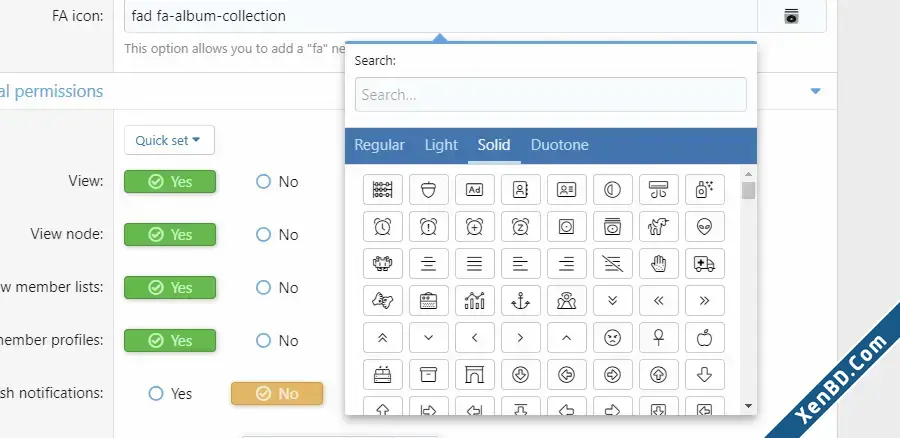The width and height of the screenshot is (900, 438).
Task: Pick the anchor icon
Action: (521, 301)
